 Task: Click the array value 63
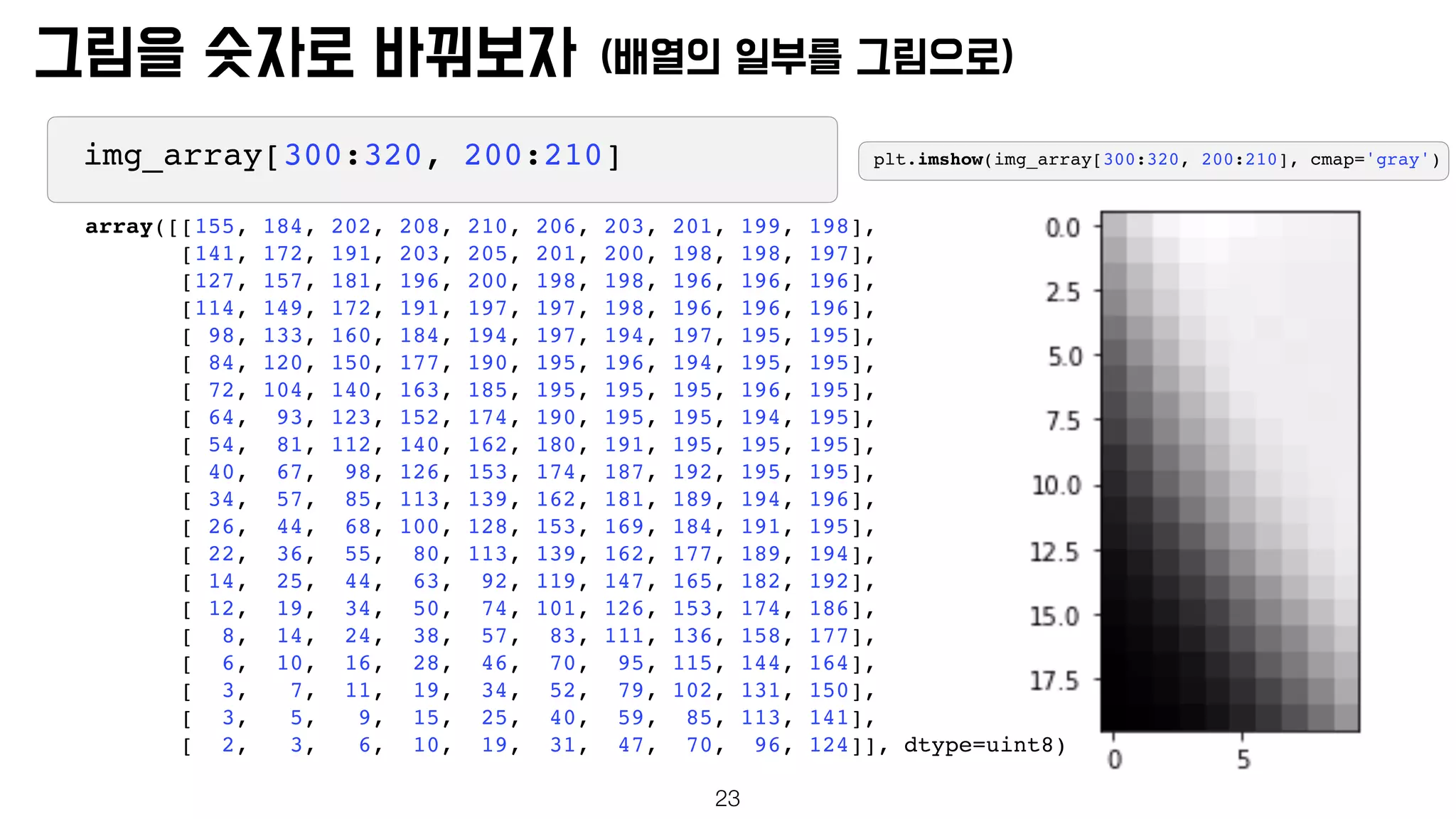[426, 581]
